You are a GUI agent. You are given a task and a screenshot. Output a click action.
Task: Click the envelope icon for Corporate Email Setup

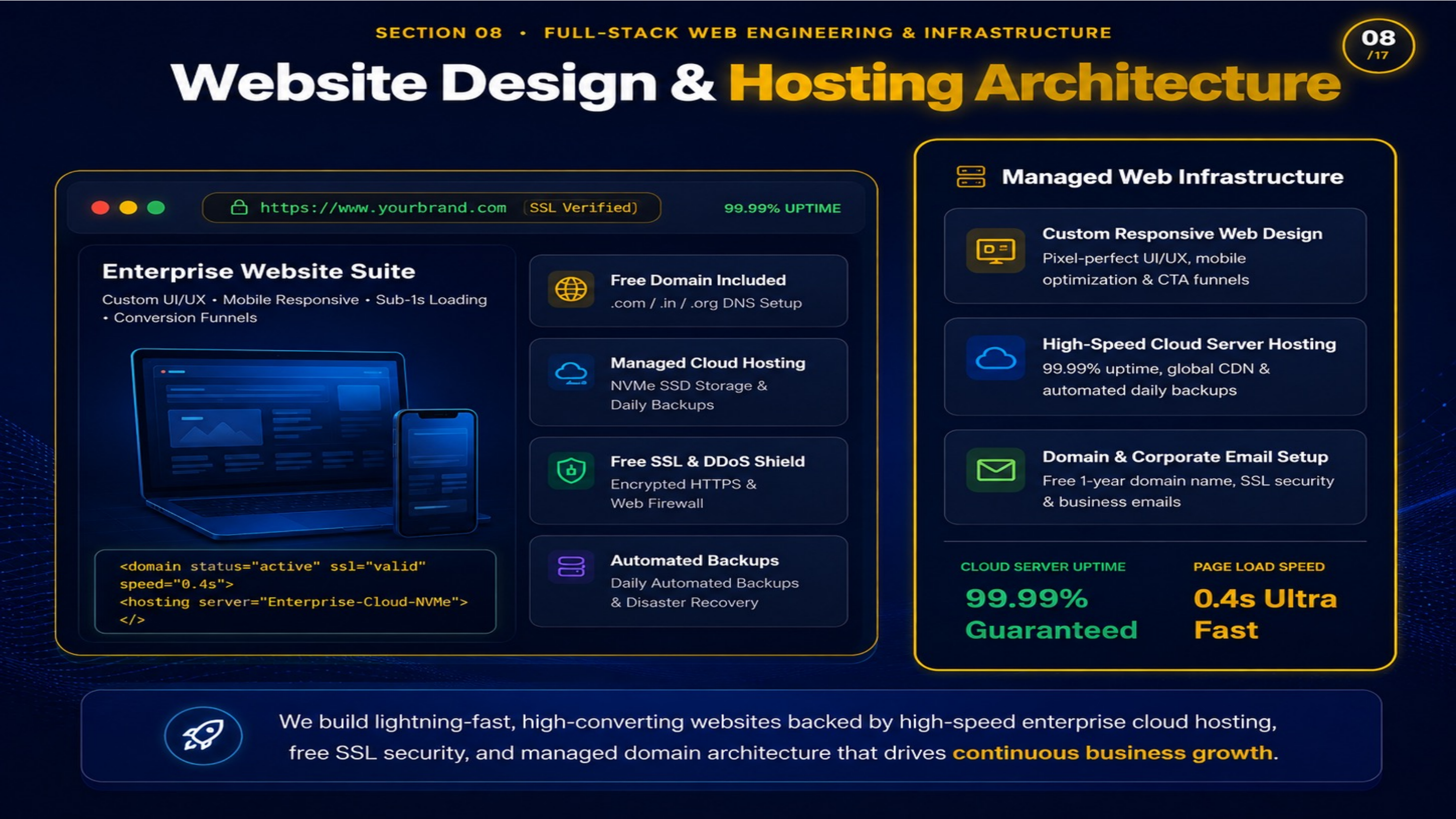(995, 470)
